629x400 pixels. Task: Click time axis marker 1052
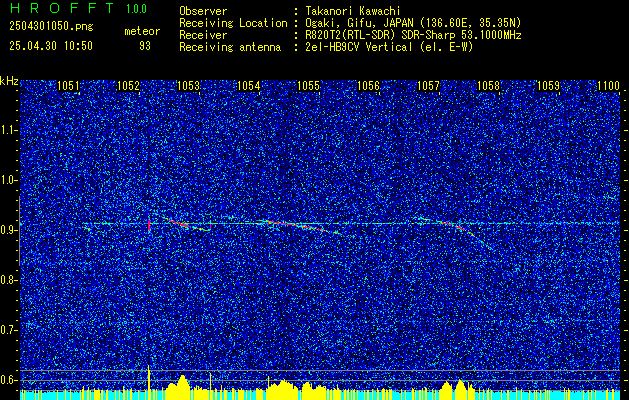point(128,86)
